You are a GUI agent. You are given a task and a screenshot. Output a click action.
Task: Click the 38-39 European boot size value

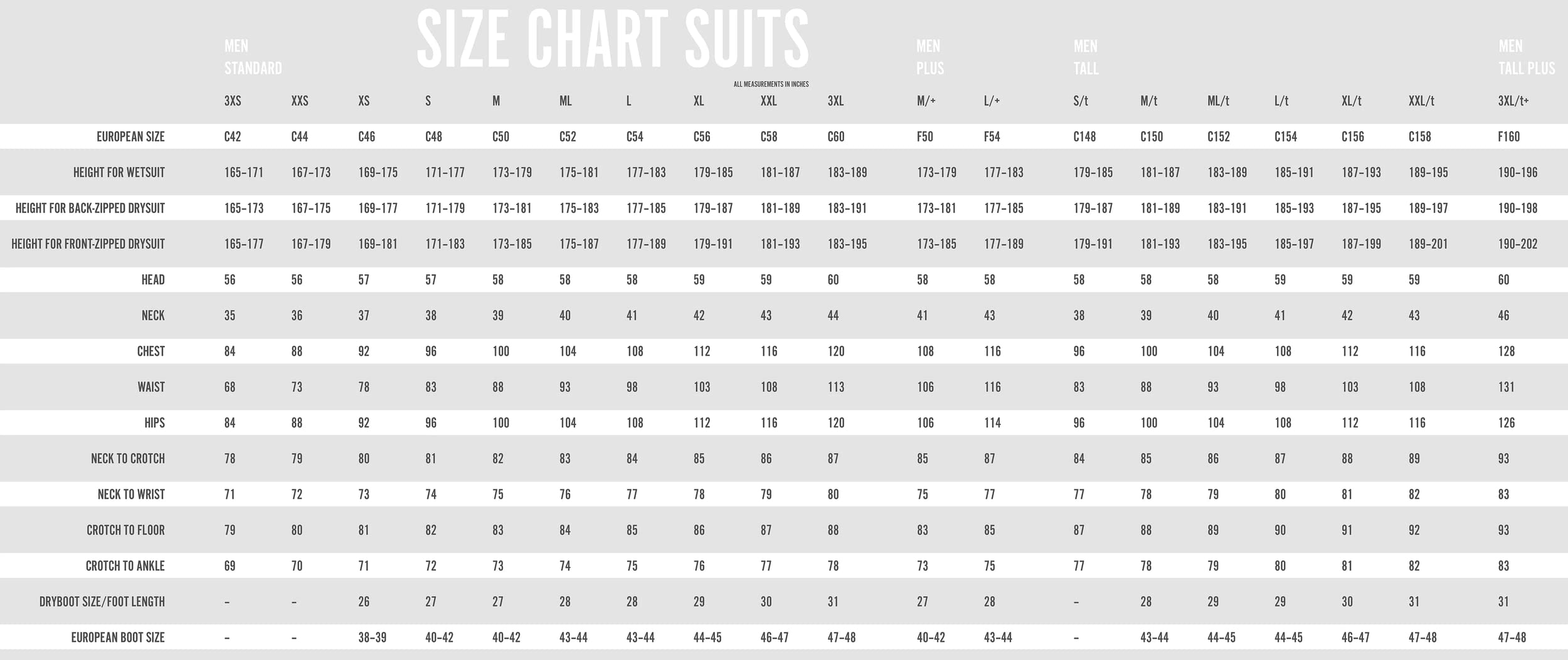point(372,637)
